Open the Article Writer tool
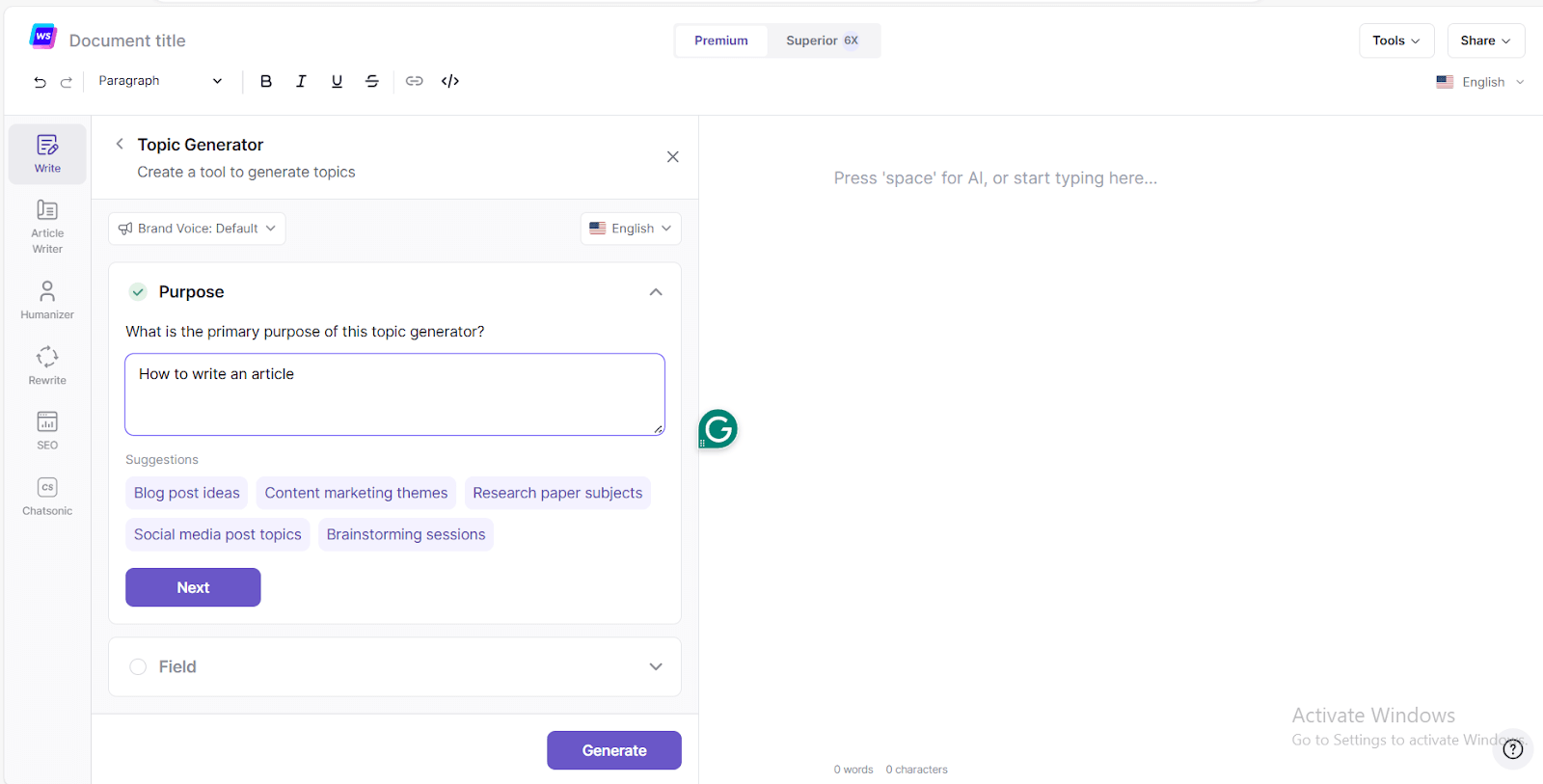 (47, 227)
